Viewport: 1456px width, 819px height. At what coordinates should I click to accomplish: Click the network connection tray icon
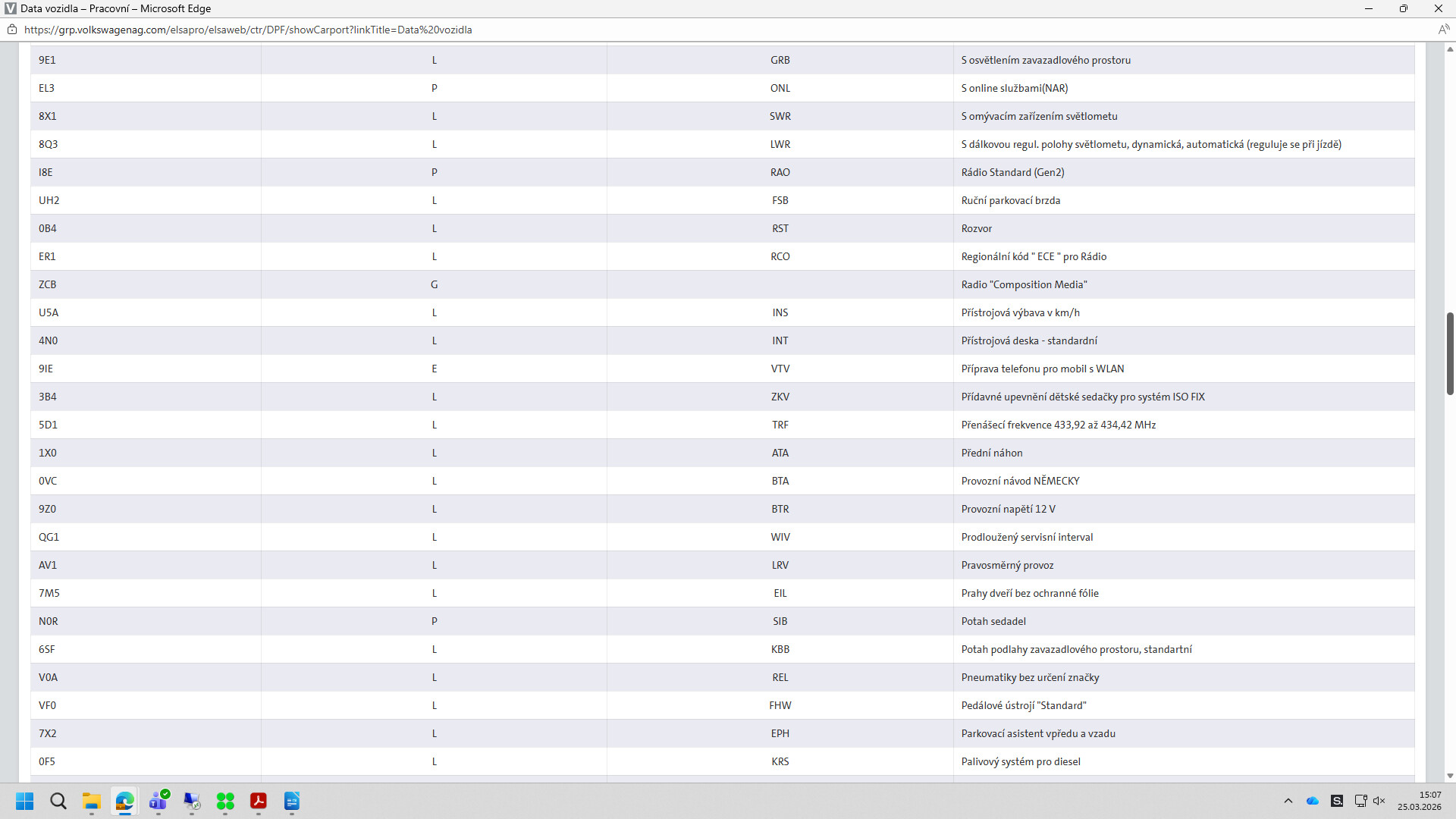1360,801
